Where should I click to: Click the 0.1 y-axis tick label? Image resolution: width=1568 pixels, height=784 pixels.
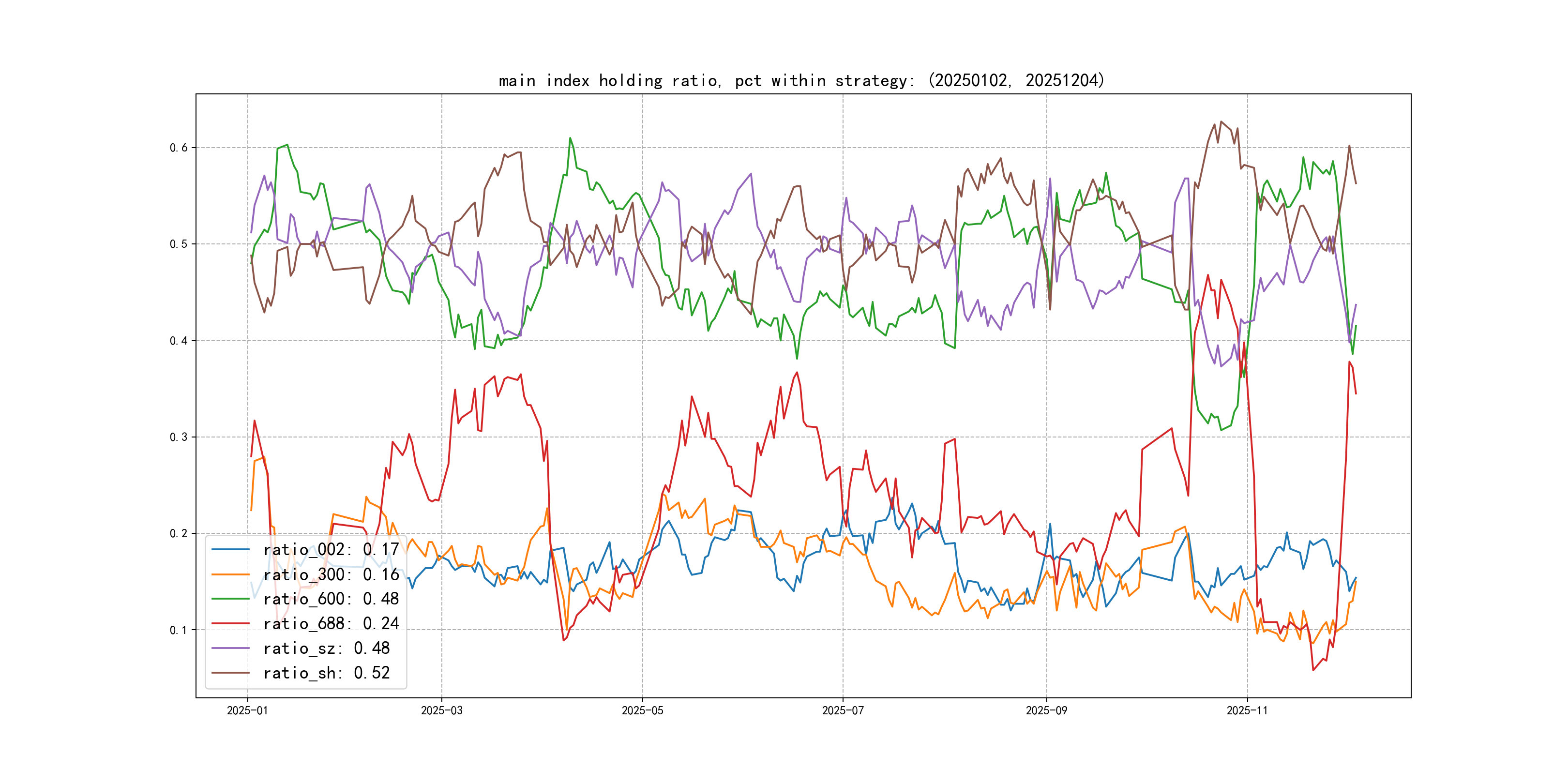pyautogui.click(x=179, y=630)
